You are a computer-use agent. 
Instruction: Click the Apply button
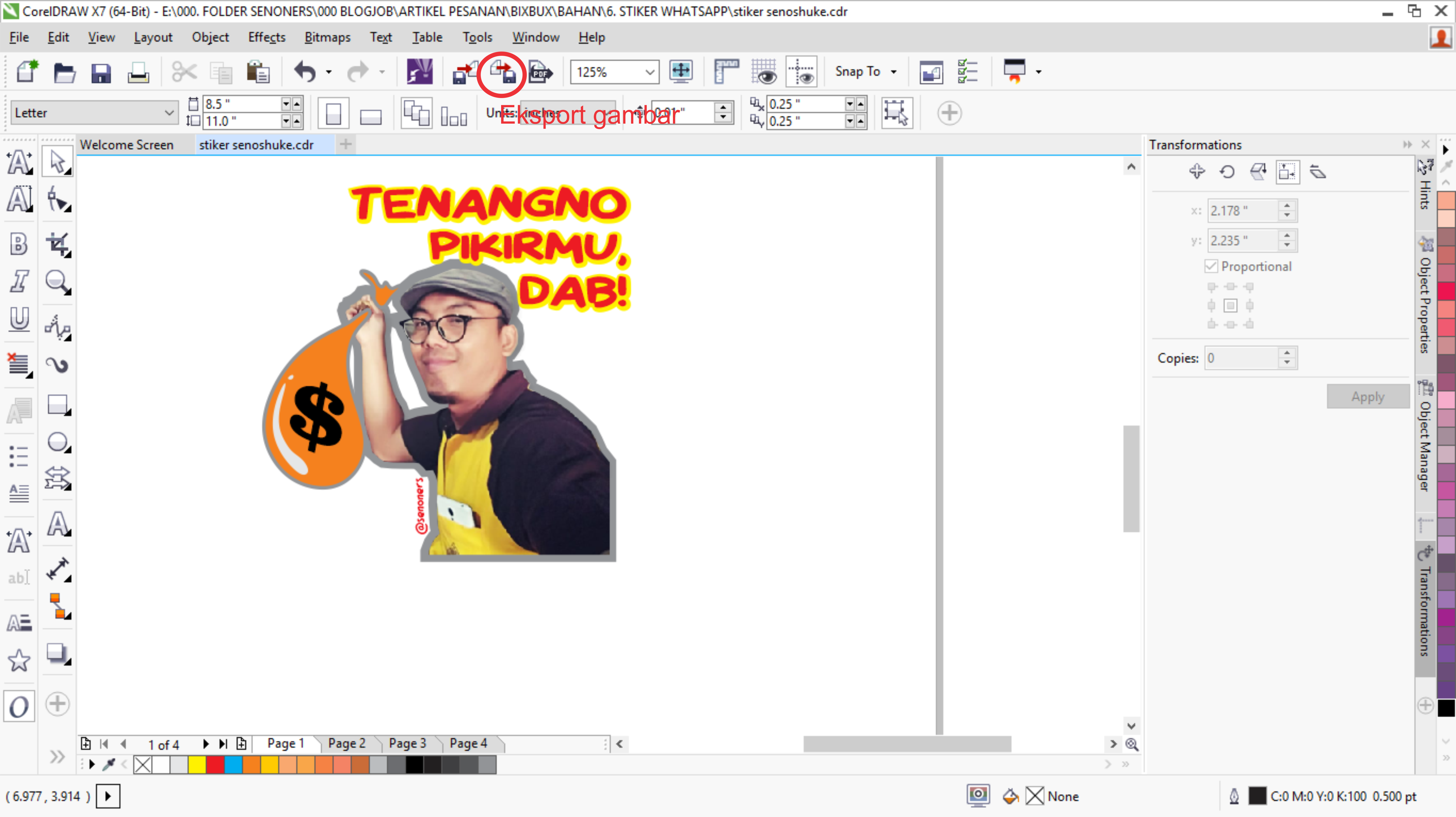coord(1368,396)
